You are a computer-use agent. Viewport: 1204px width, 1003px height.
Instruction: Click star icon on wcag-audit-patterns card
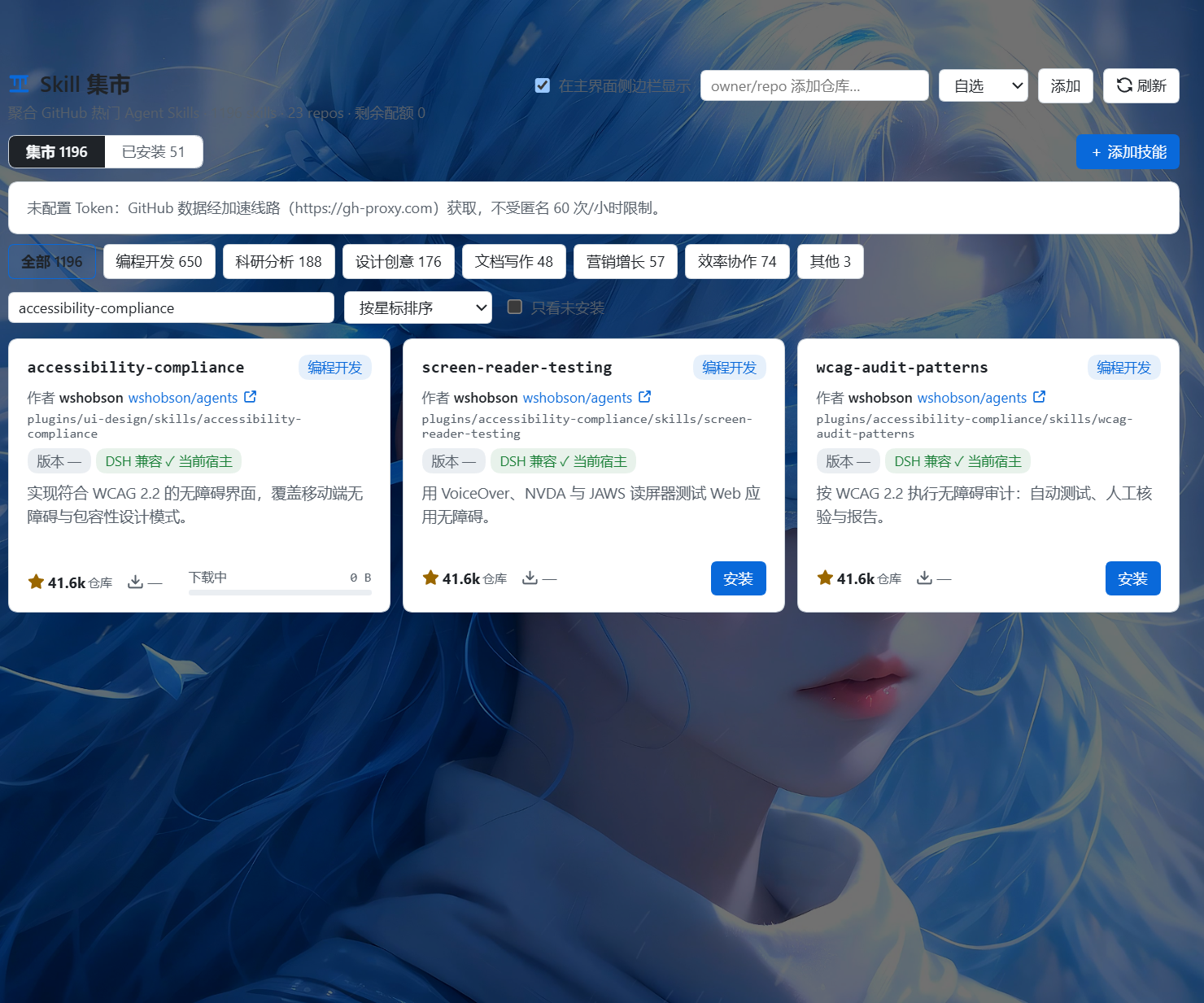tap(825, 578)
